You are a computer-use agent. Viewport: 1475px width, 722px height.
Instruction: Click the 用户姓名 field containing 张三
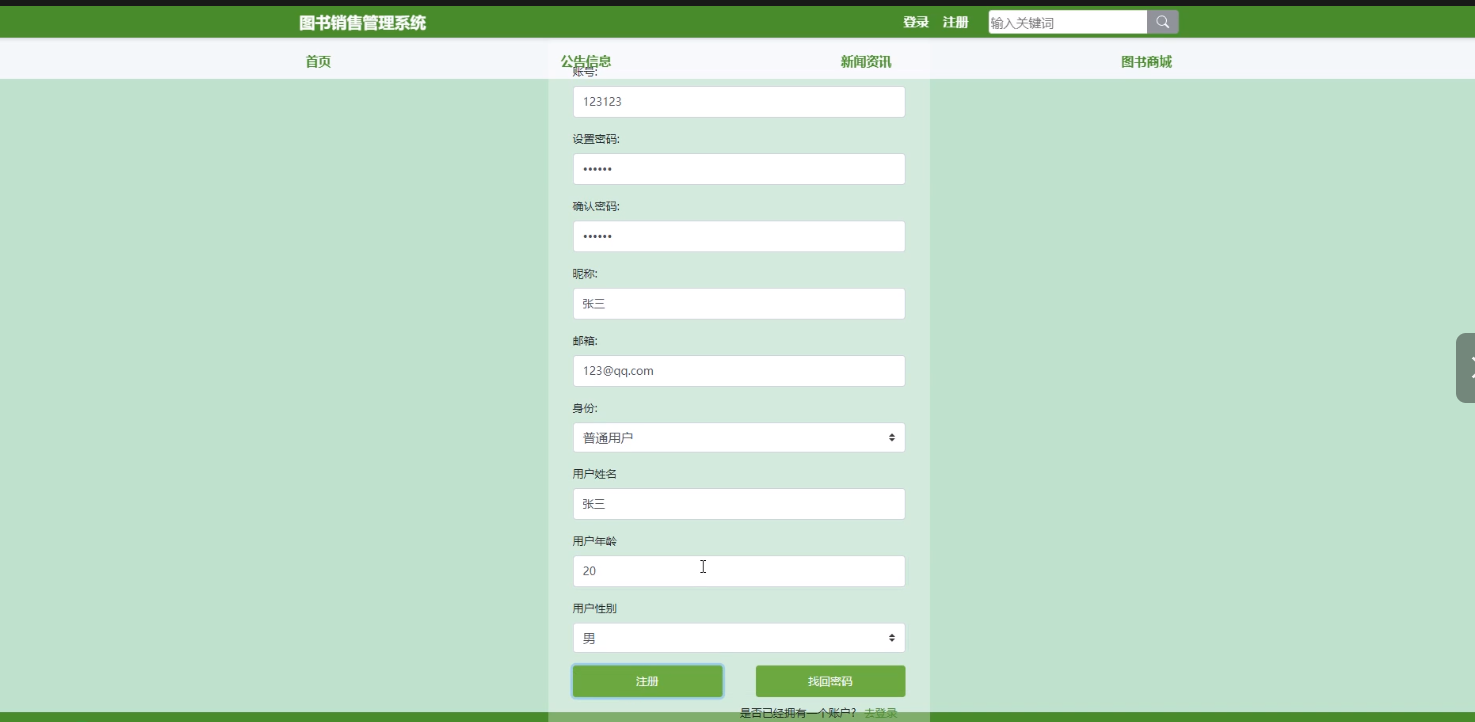[x=739, y=504]
